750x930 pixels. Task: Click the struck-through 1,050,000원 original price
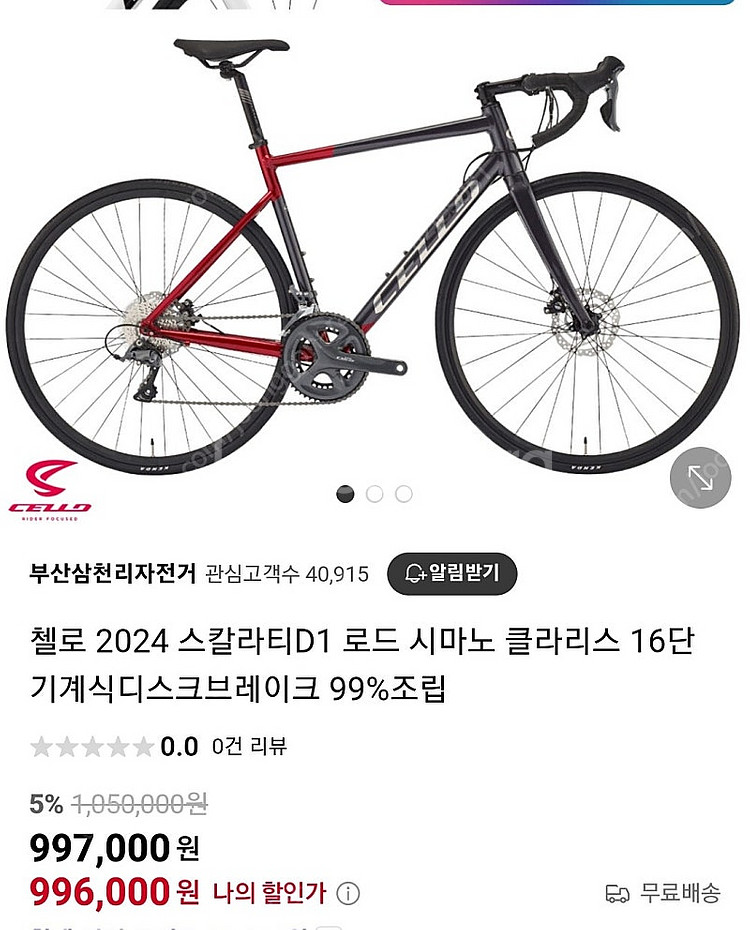(140, 805)
